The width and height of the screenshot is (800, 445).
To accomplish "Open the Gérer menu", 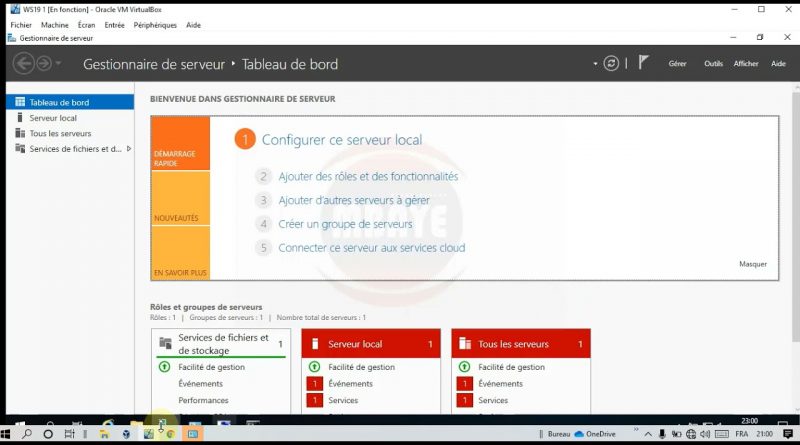I will [x=677, y=64].
